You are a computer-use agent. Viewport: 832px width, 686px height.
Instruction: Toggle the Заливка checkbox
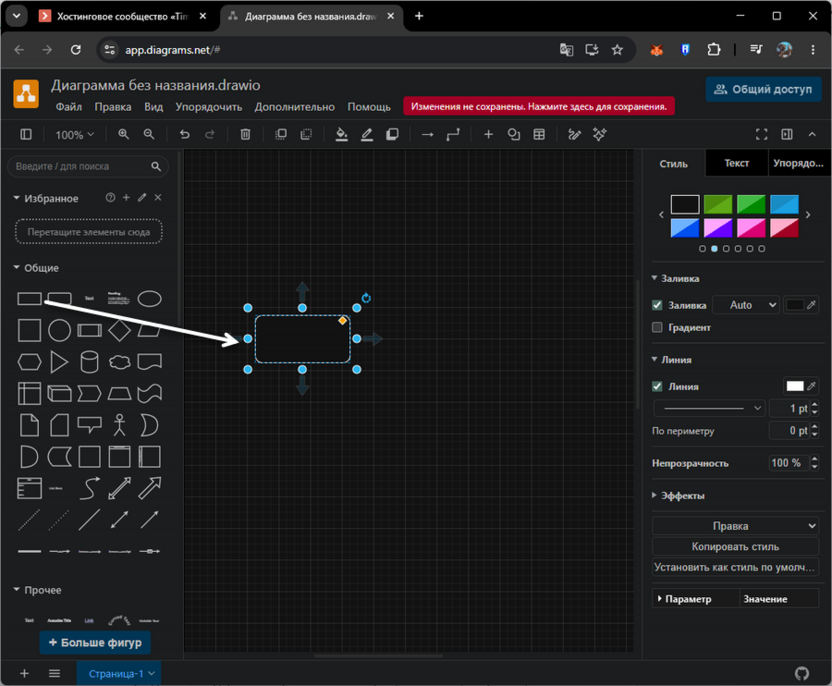tap(657, 305)
